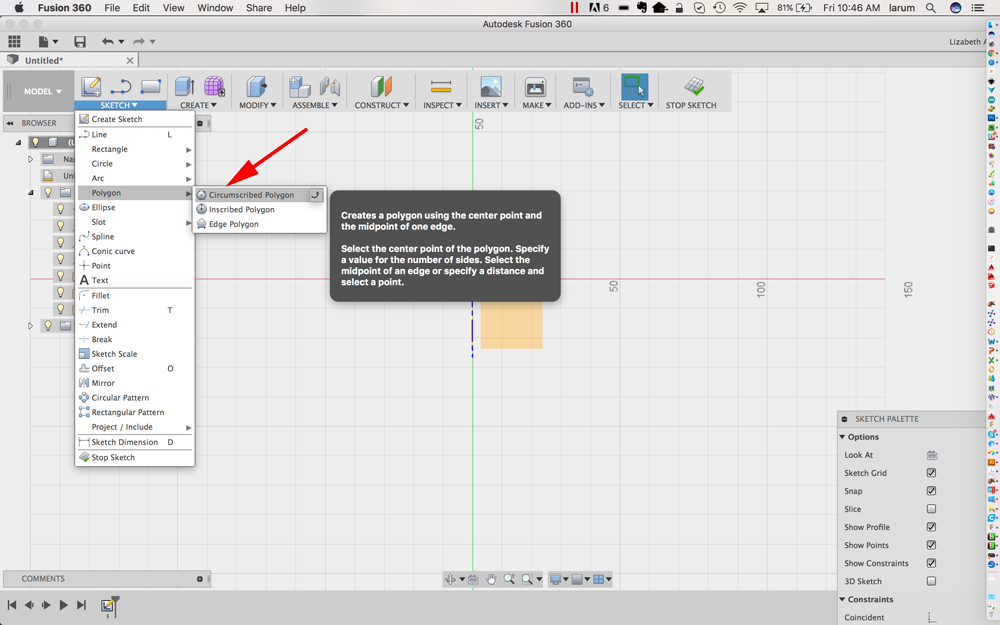
Task: Choose Inscribed Polygon from submenu
Action: 260,210
